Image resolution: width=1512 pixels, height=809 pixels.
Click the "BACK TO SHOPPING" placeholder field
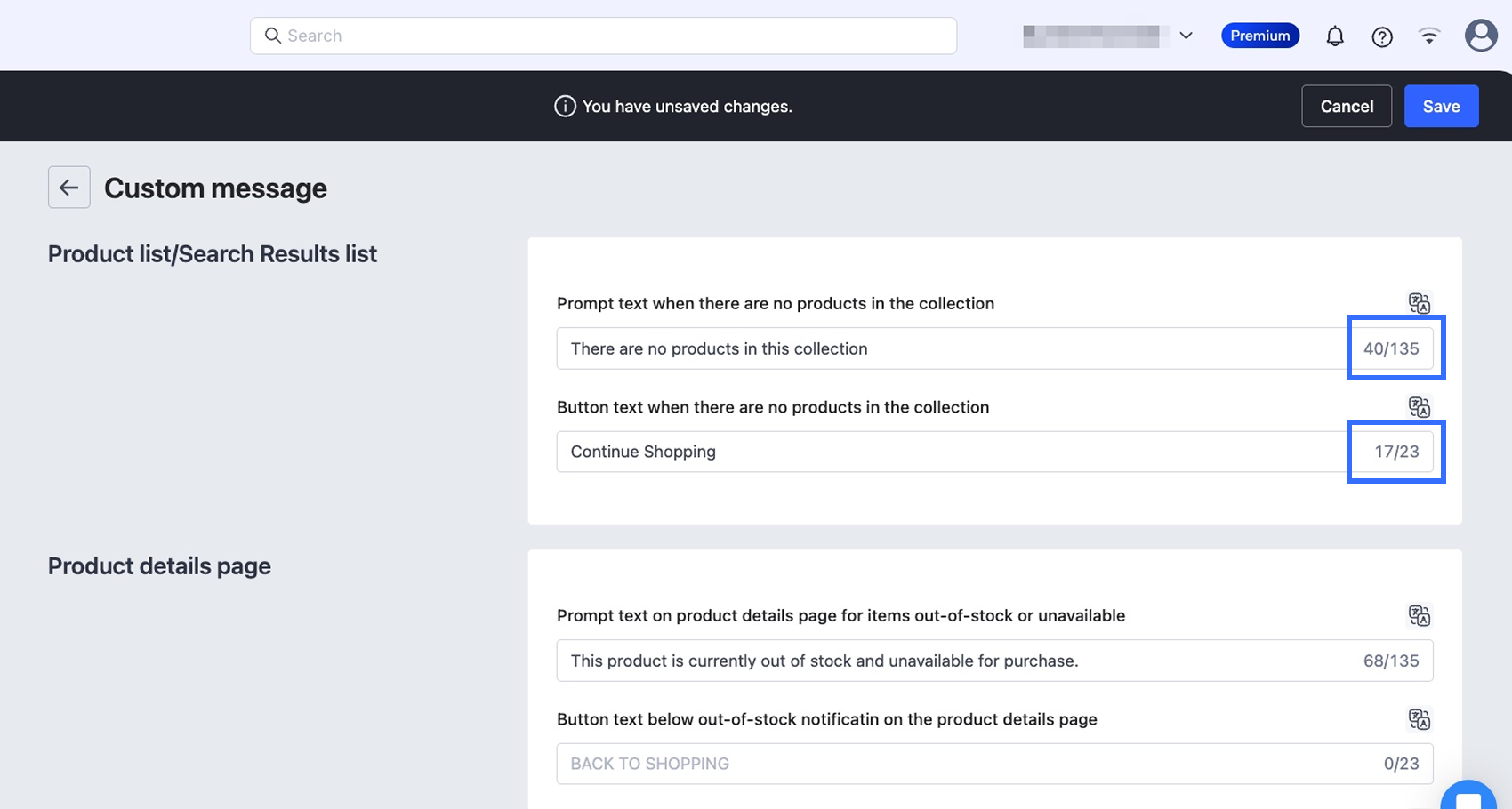pyautogui.click(x=952, y=764)
